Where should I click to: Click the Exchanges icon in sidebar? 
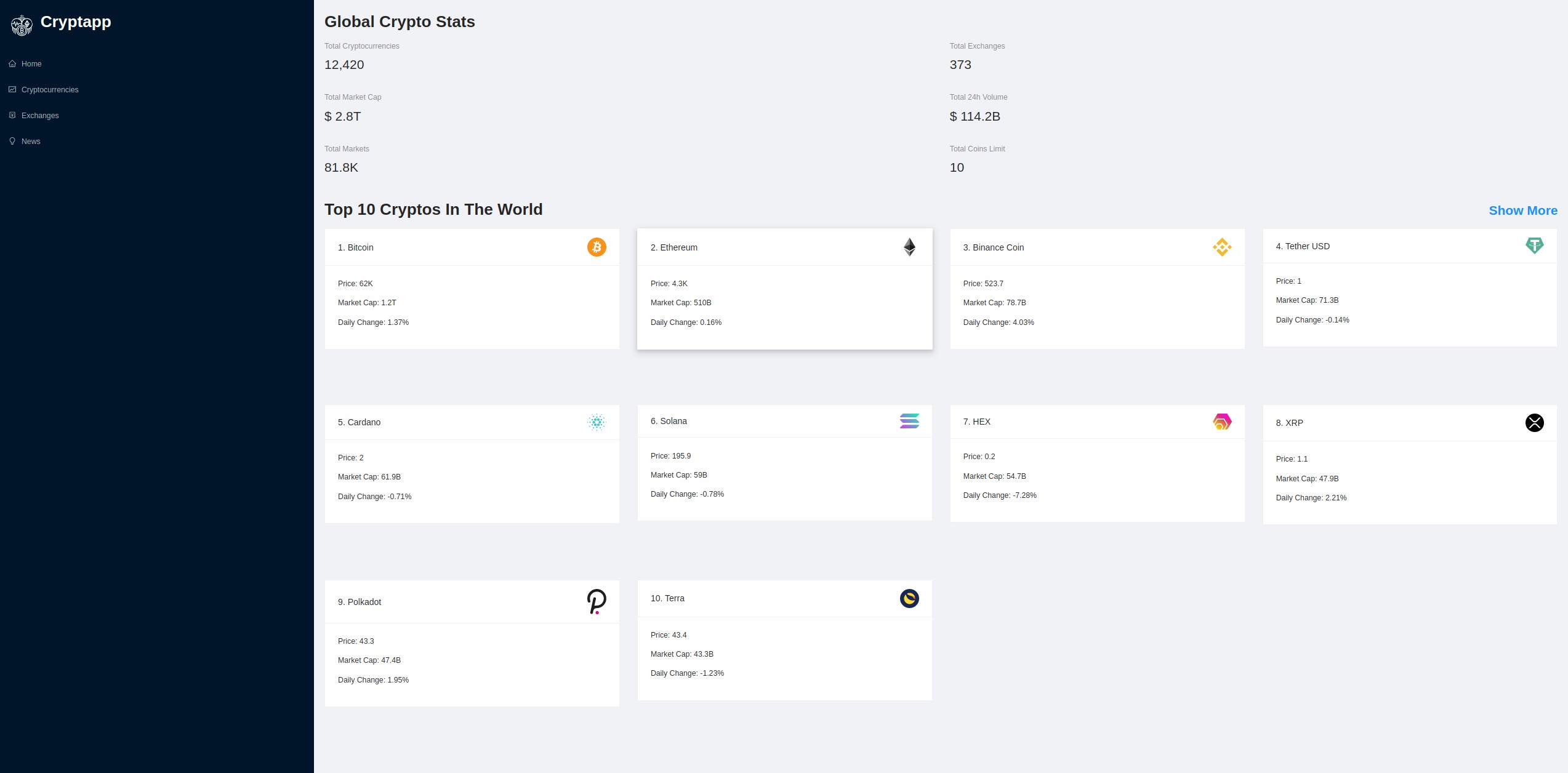point(12,115)
